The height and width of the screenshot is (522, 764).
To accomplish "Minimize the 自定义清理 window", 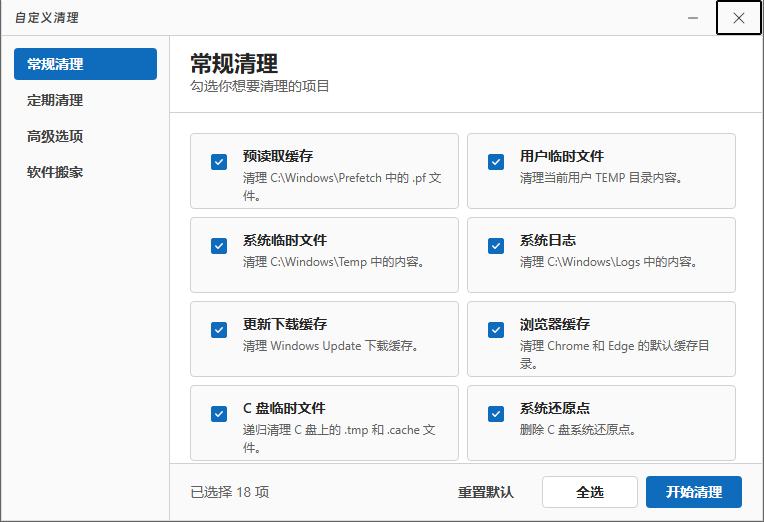I will [693, 18].
